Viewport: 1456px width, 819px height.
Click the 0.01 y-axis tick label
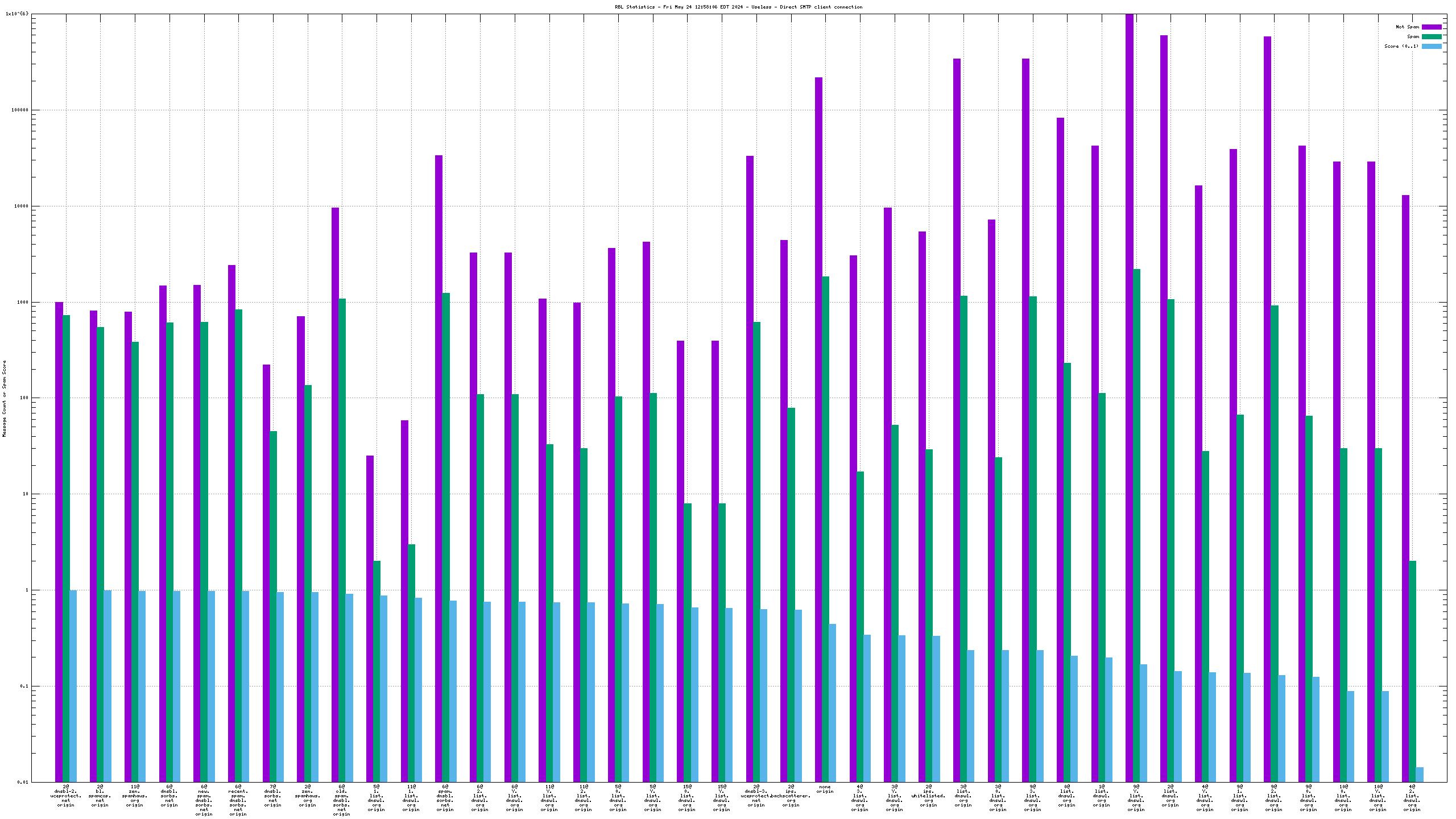click(22, 782)
